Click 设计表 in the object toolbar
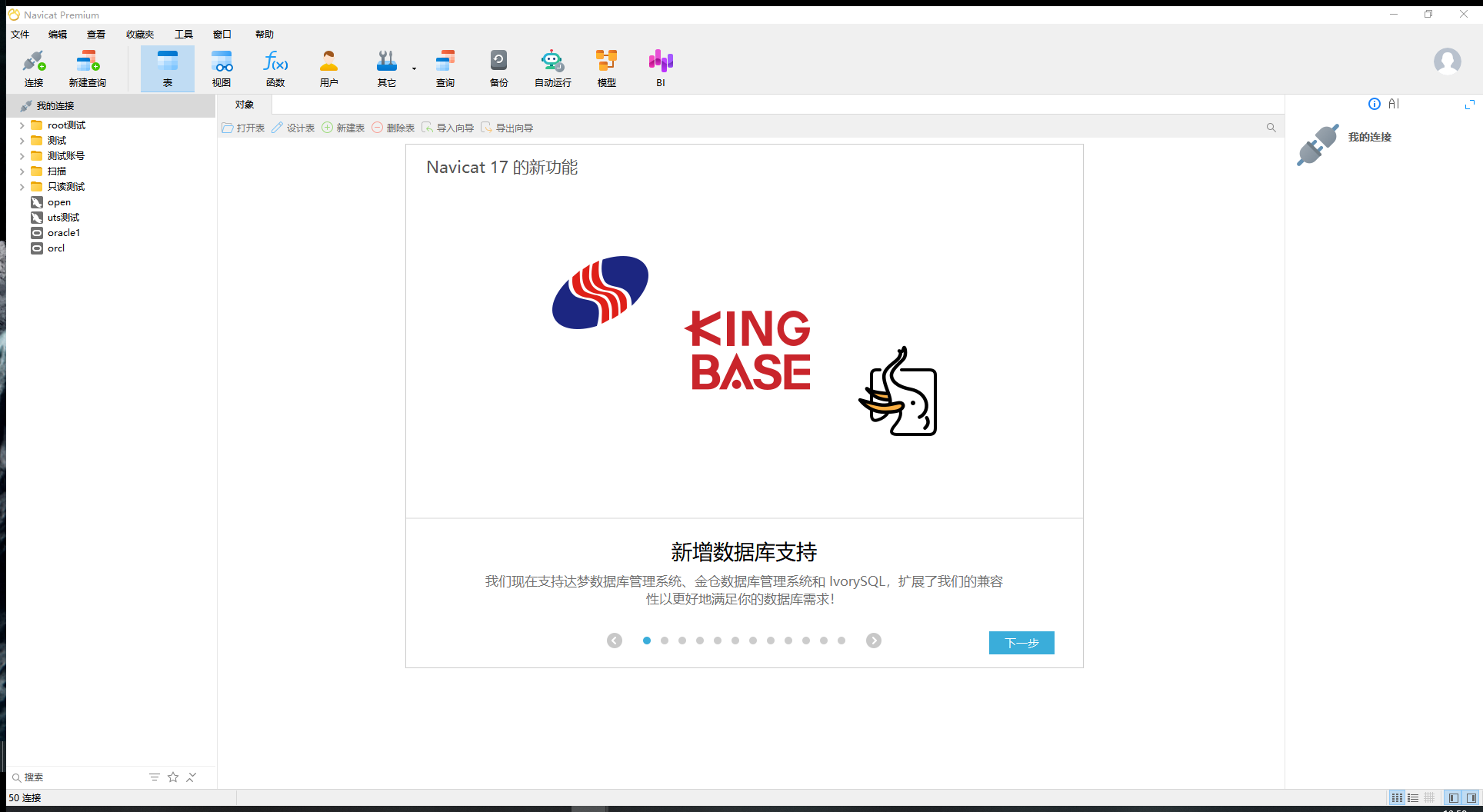 pyautogui.click(x=293, y=128)
